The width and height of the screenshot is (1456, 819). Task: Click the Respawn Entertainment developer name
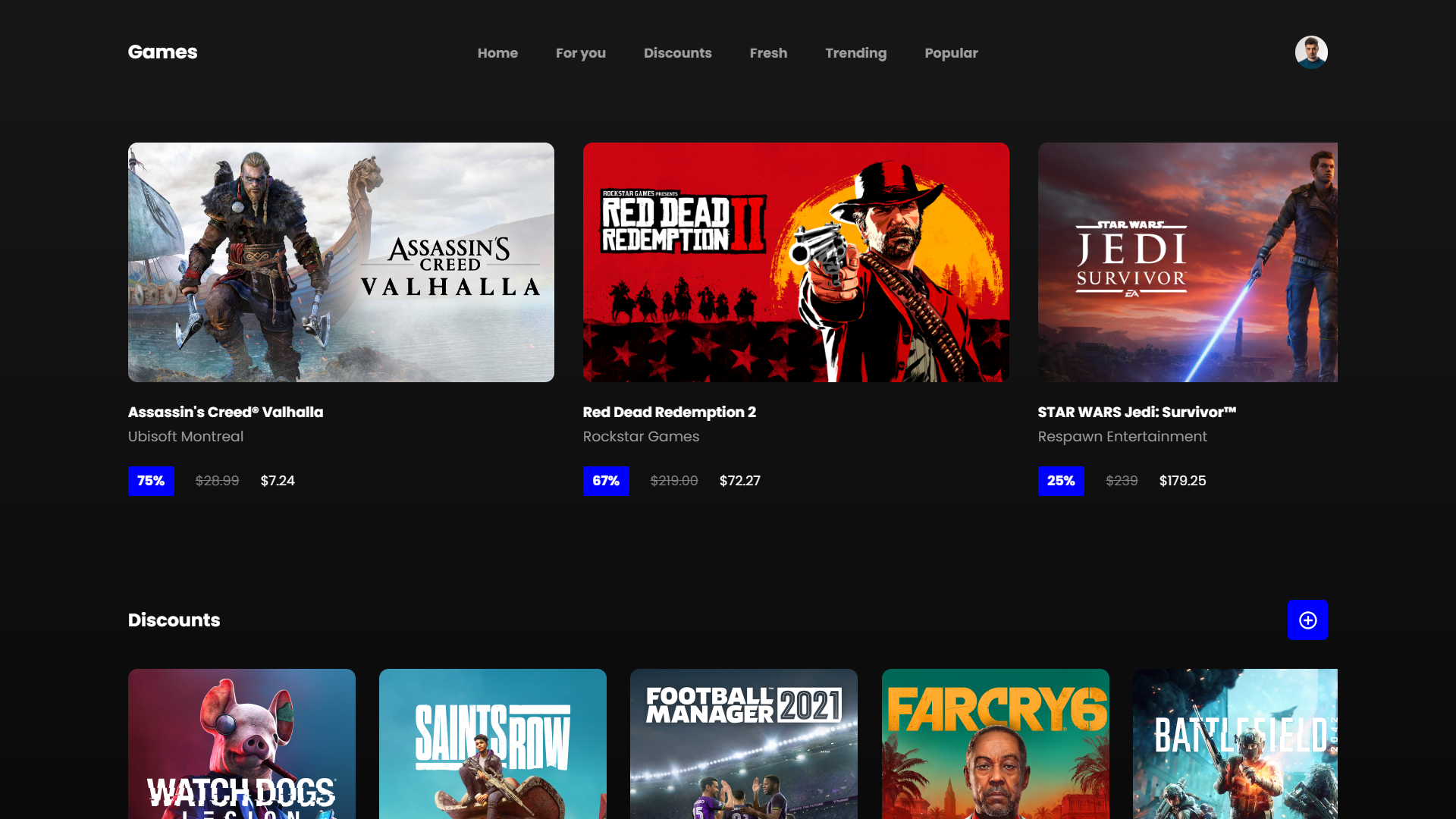click(x=1122, y=437)
